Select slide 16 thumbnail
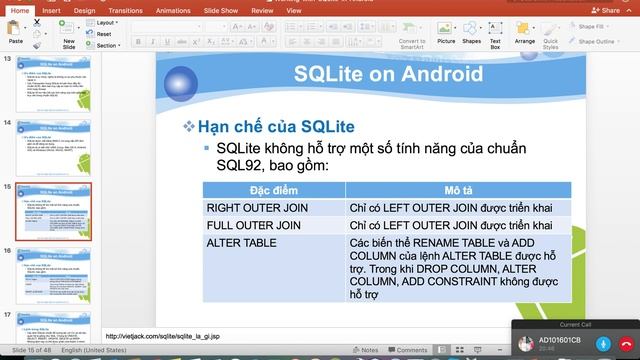The height and width of the screenshot is (360, 640). coord(53,276)
